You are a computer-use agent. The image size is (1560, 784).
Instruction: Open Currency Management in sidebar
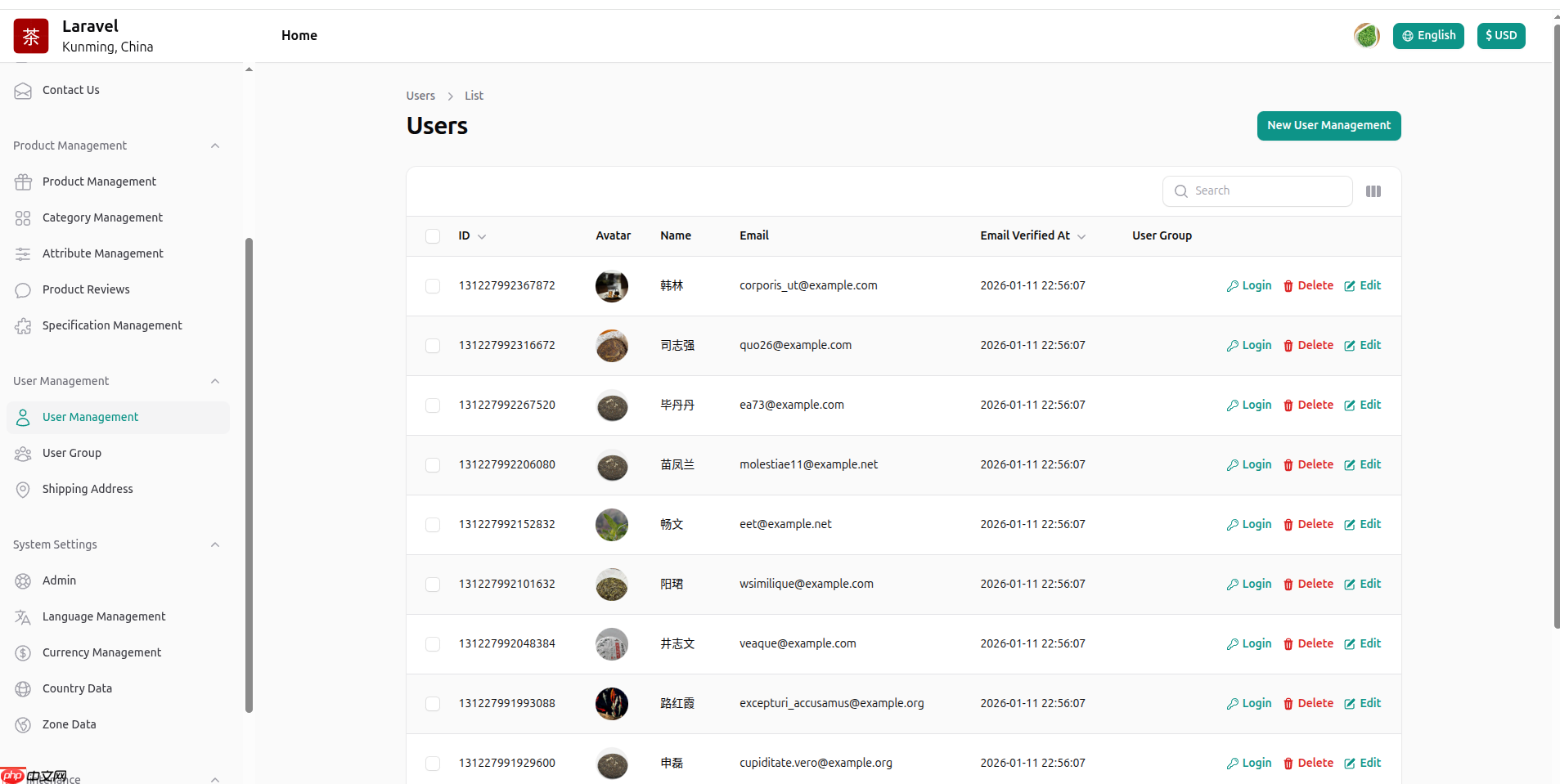[101, 652]
